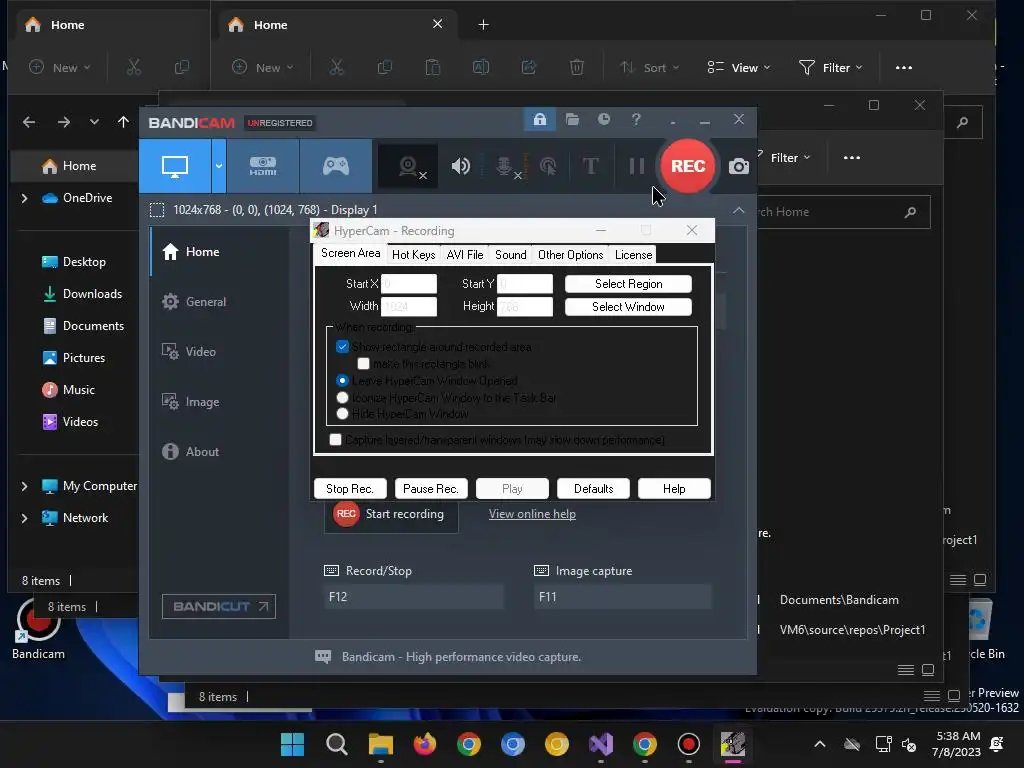Open About in Bandicam sidebar
Image resolution: width=1024 pixels, height=768 pixels.
click(202, 452)
